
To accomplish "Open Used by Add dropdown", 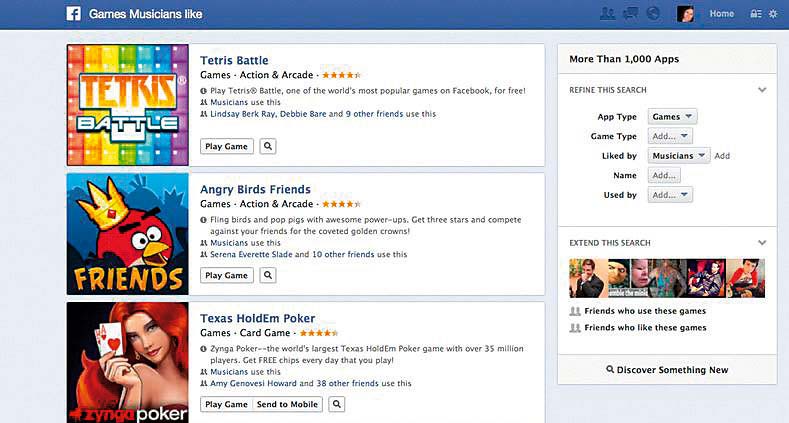I will (670, 195).
